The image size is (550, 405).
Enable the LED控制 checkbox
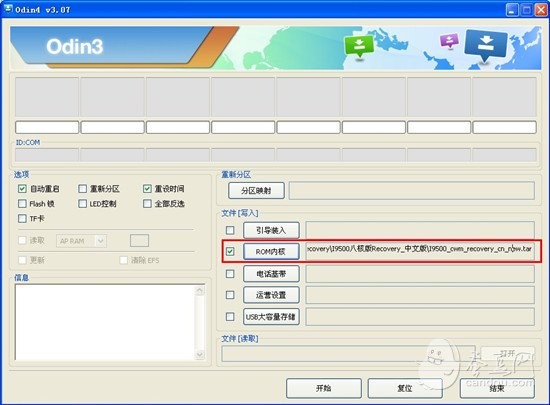[x=82, y=203]
